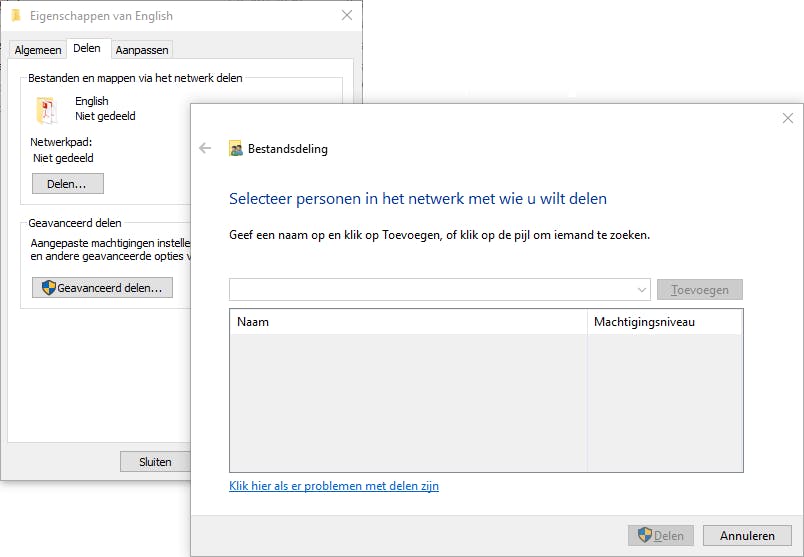Click the Naam column header
The image size is (804, 557).
408,322
